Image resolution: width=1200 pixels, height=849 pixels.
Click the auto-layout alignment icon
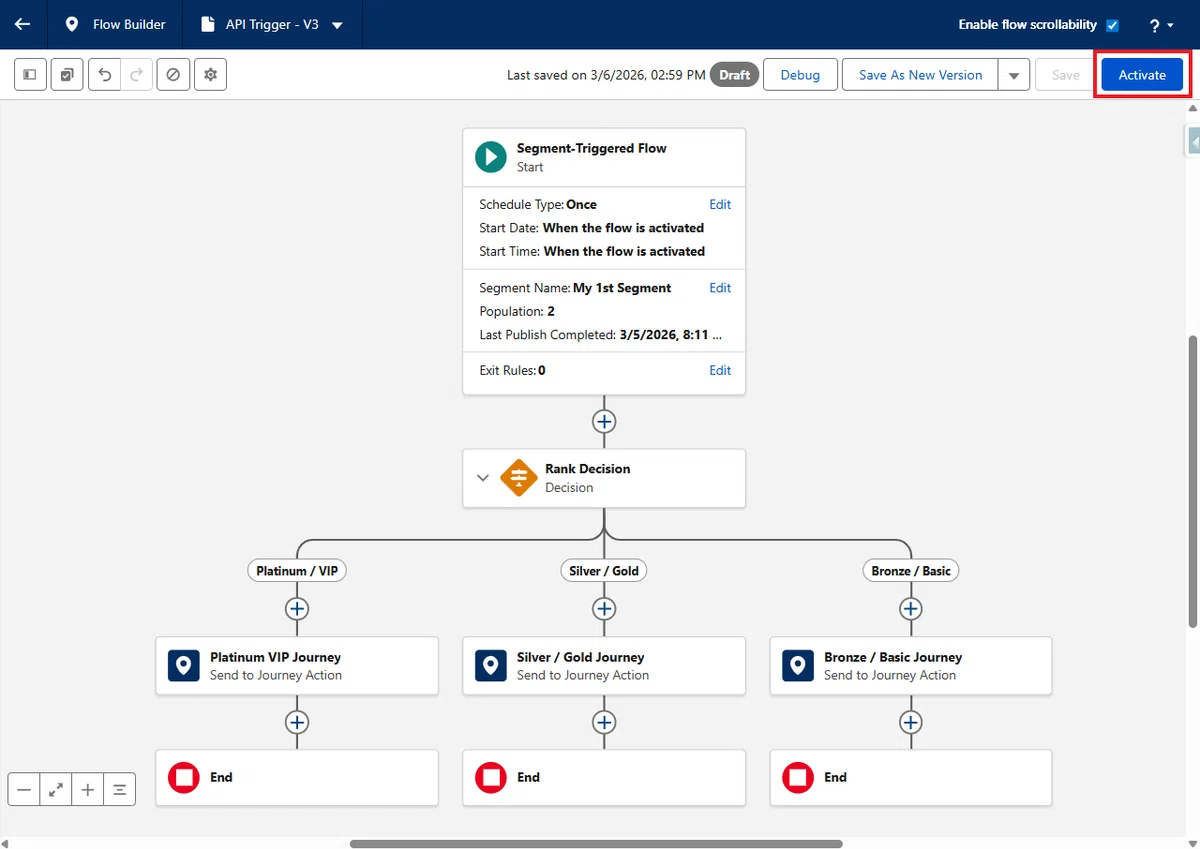pyautogui.click(x=120, y=790)
